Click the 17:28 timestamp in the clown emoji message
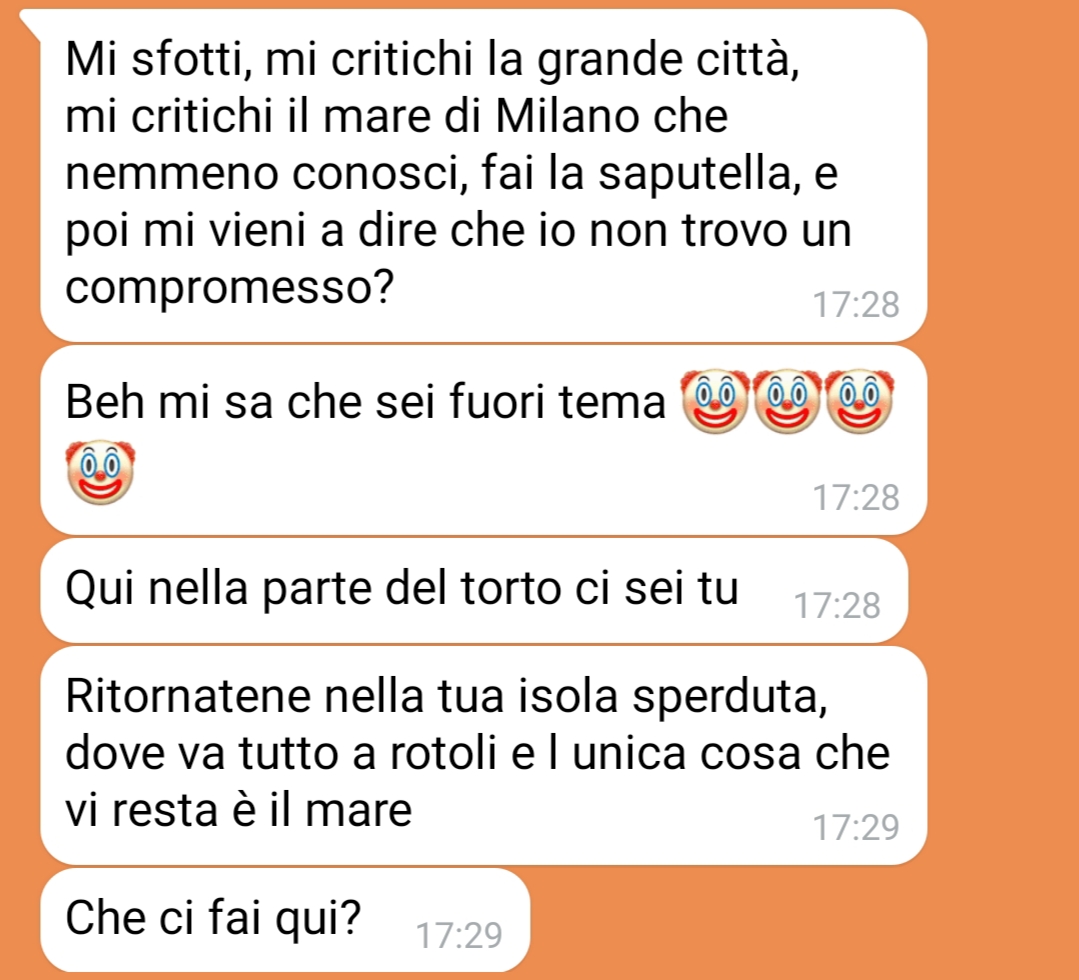This screenshot has height=980, width=1079. pyautogui.click(x=856, y=498)
